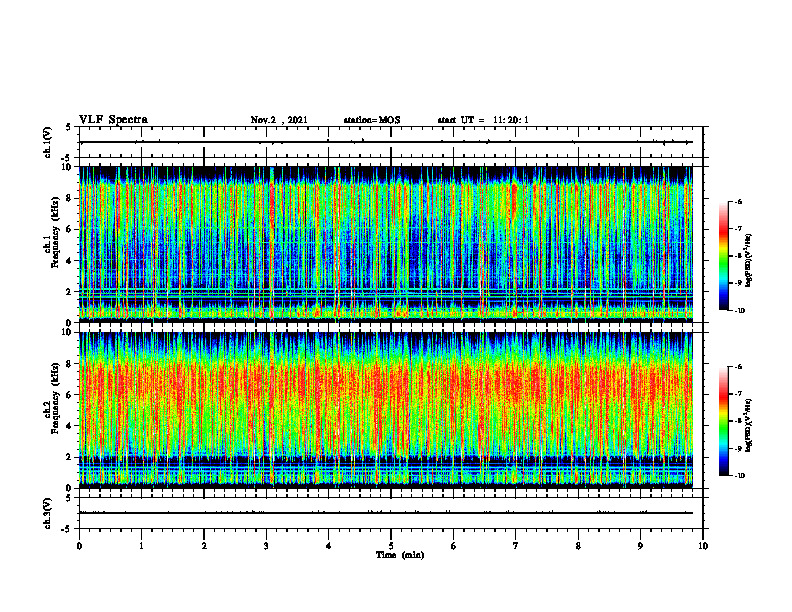The height and width of the screenshot is (612, 792).
Task: Select the ch.2 "Frequency (kHz)" axis label
Action: point(55,398)
